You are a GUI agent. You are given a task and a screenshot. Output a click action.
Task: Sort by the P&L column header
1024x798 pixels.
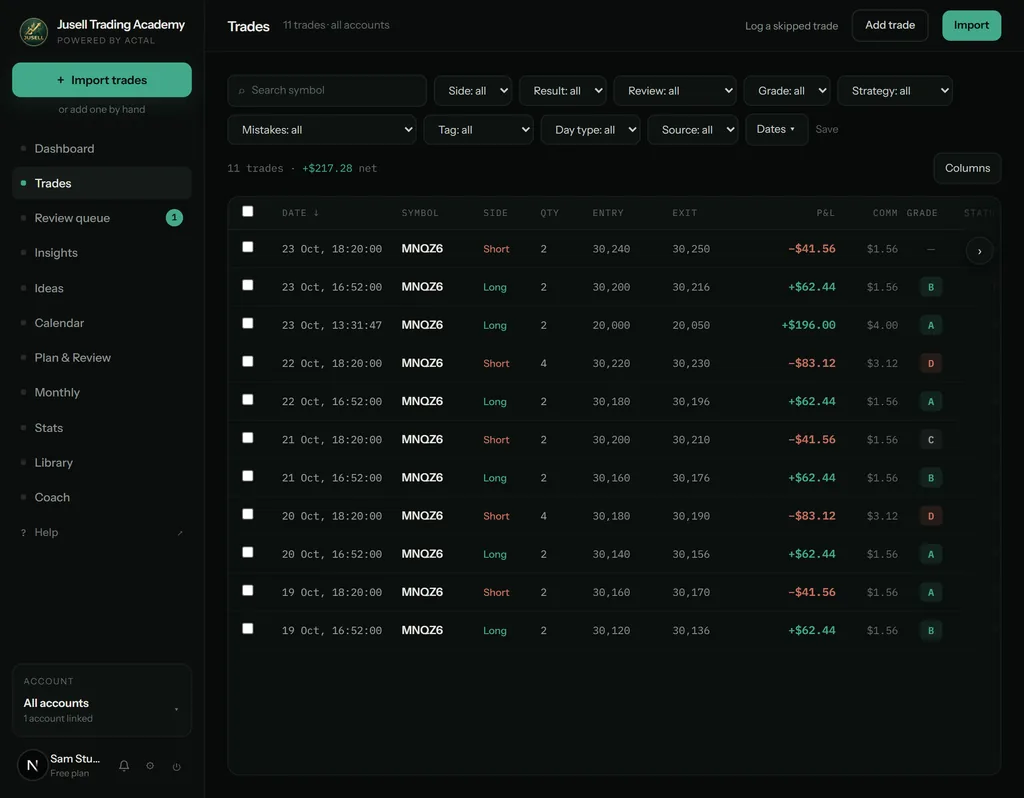coord(825,213)
